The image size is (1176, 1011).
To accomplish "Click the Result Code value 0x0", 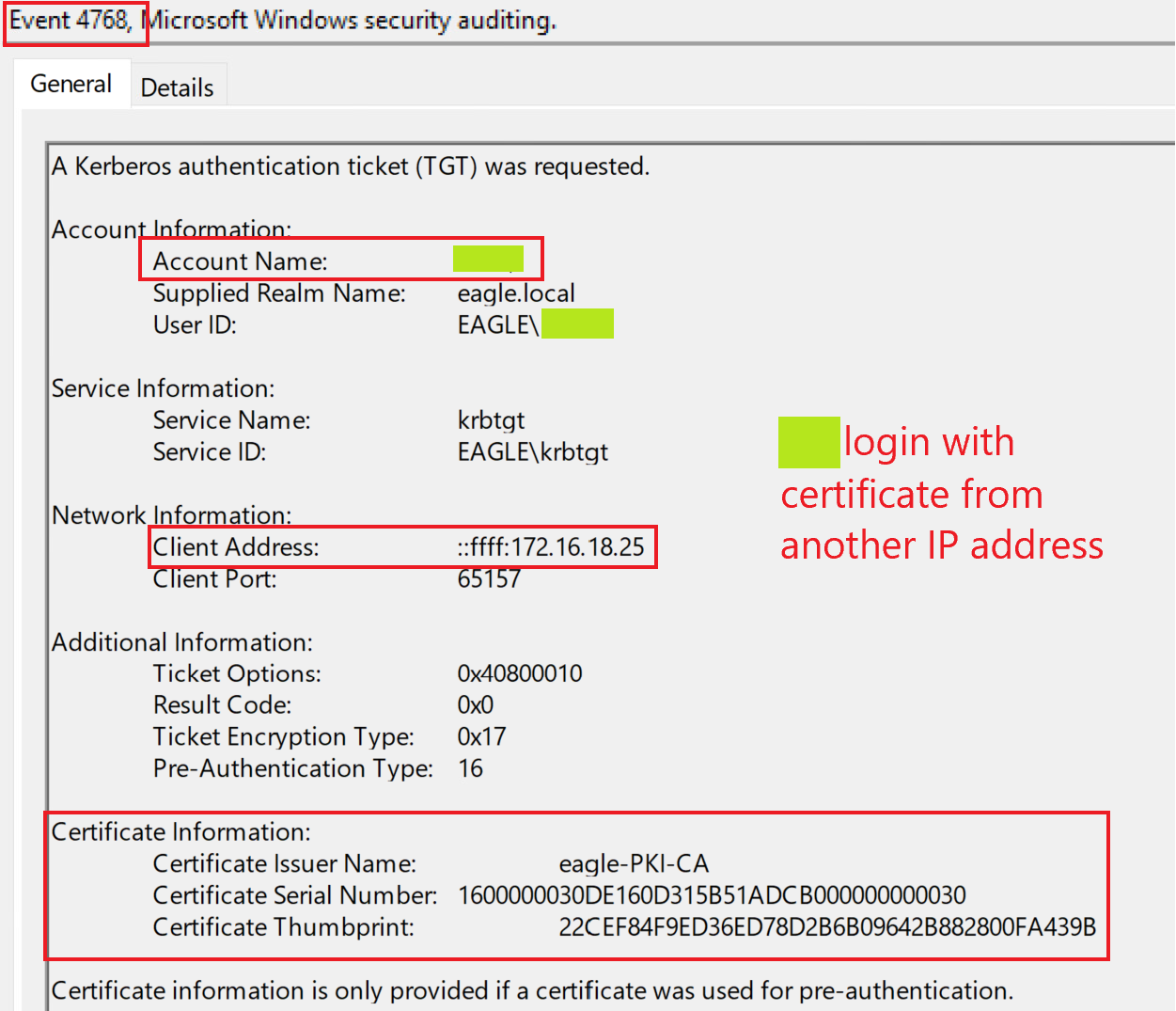I will point(475,705).
